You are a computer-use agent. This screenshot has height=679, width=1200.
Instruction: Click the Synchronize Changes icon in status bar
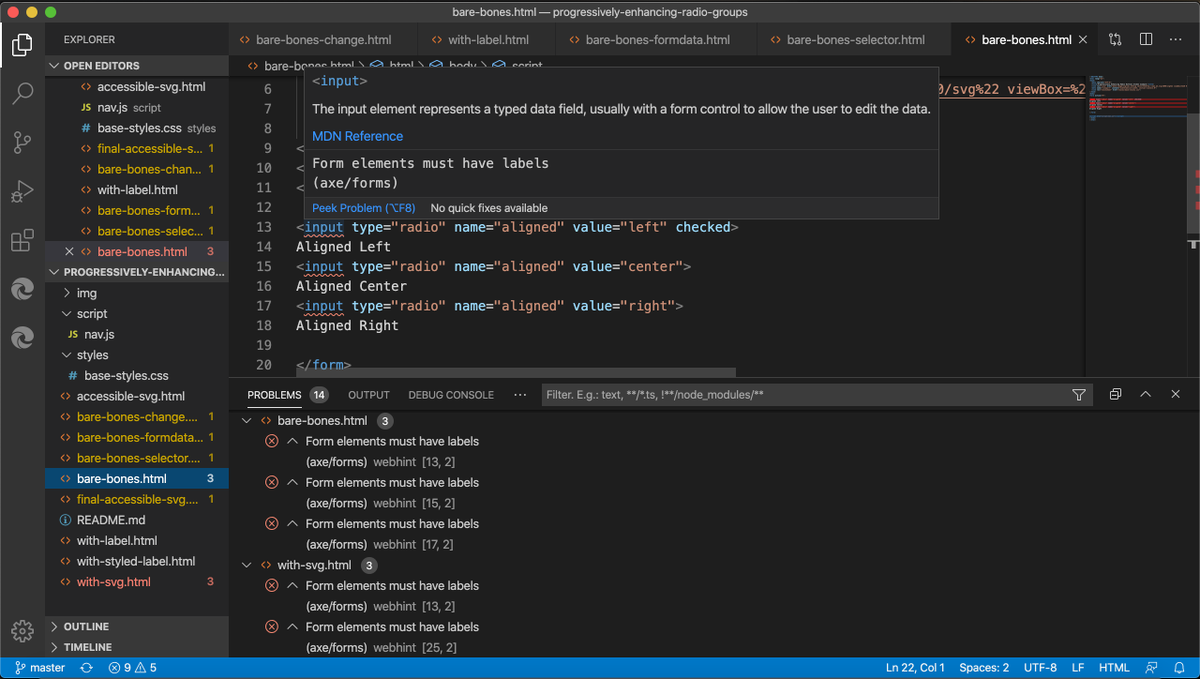[87, 668]
